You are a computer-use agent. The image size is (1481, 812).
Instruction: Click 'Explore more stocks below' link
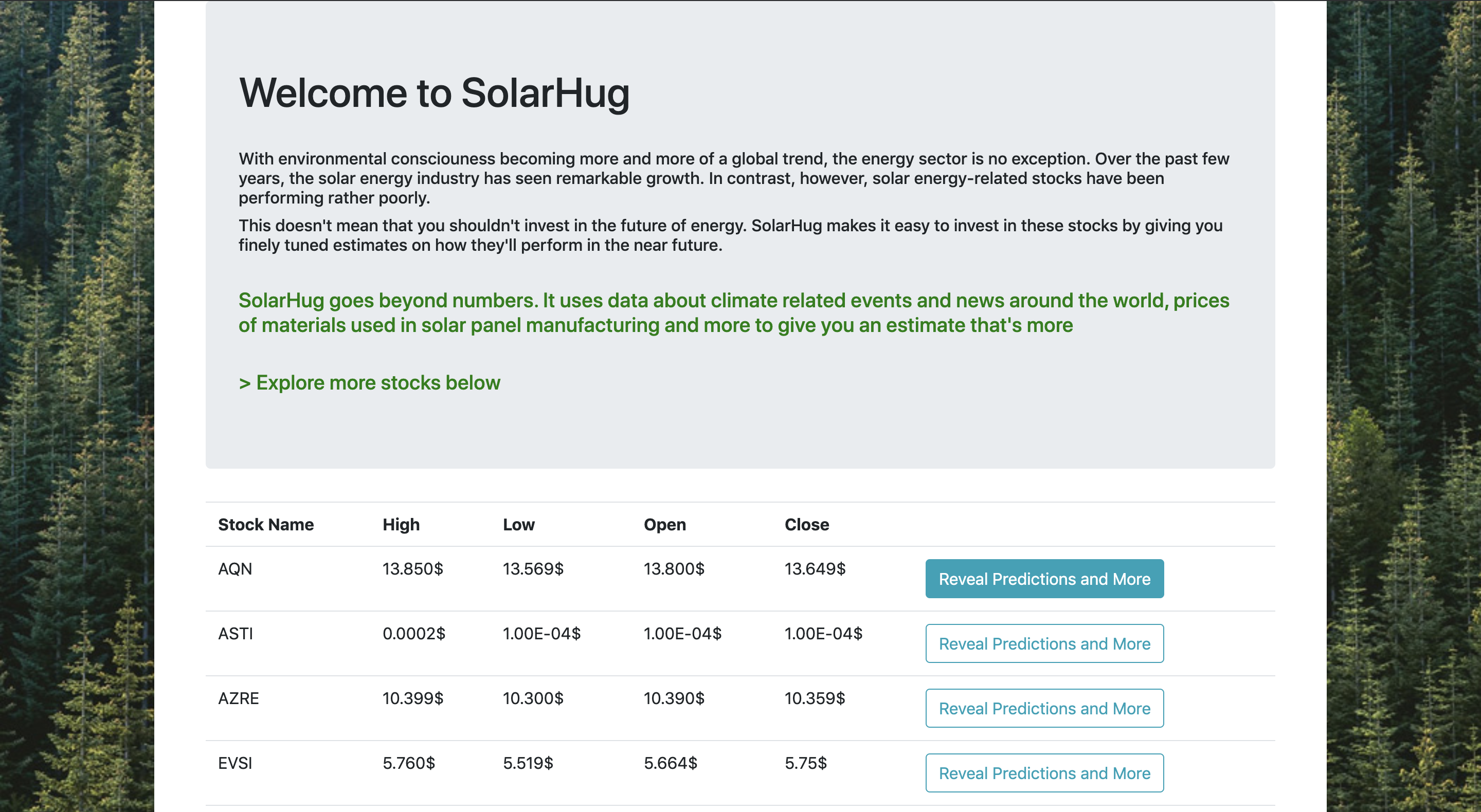(x=369, y=383)
